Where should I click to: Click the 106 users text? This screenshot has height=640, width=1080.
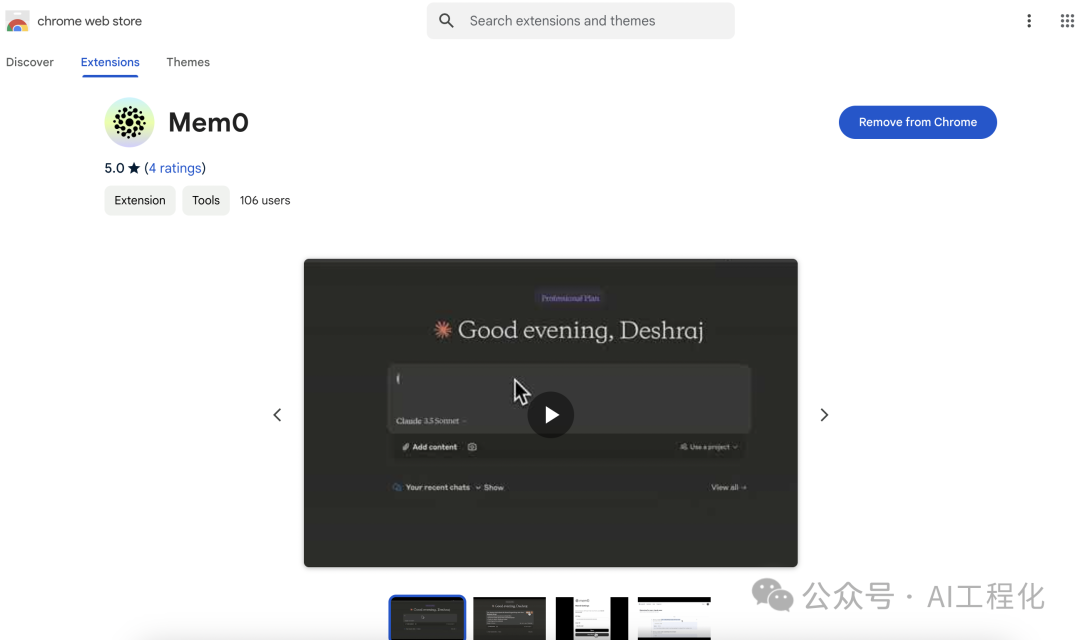265,200
